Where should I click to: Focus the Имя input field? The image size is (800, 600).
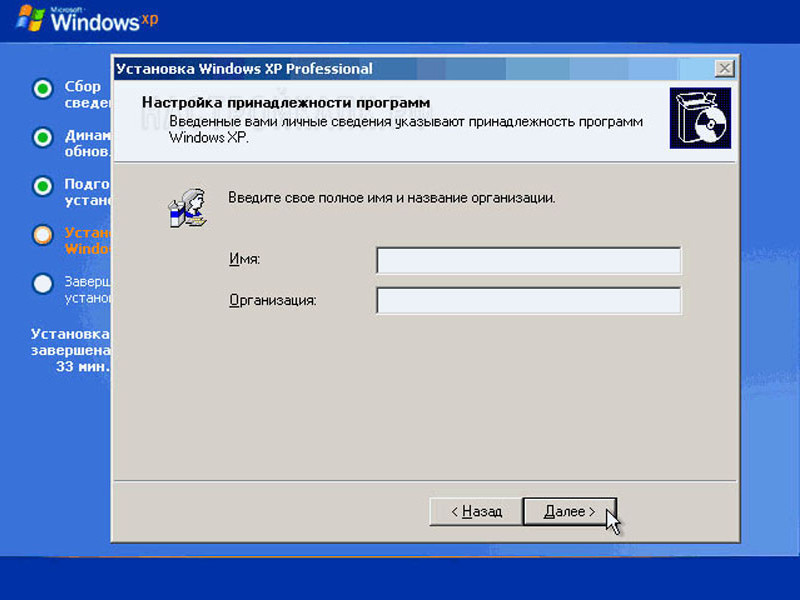pyautogui.click(x=529, y=260)
